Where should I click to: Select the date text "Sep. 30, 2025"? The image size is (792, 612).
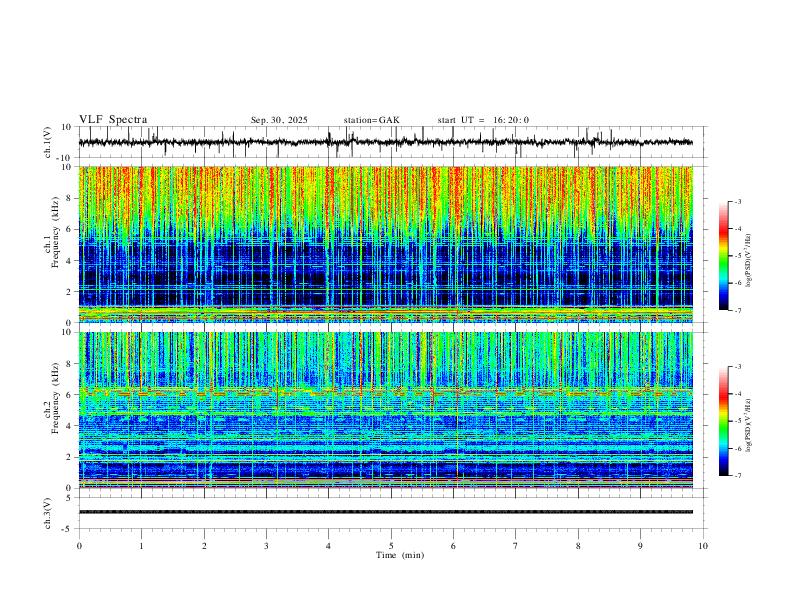click(279, 120)
